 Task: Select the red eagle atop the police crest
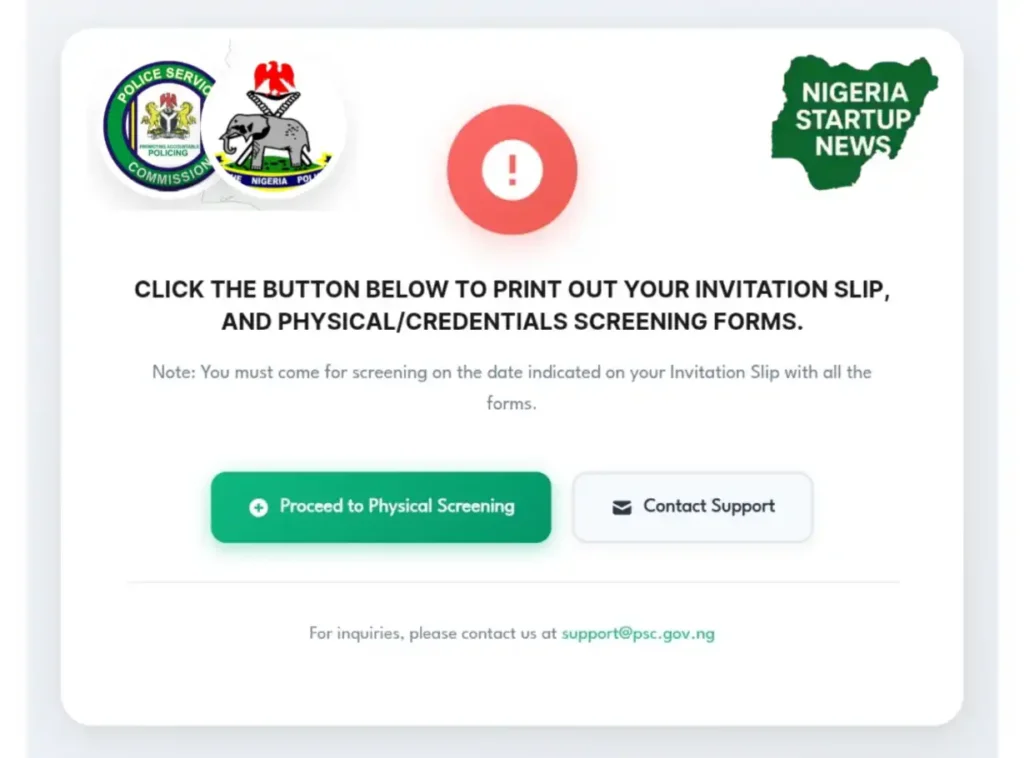pos(274,77)
